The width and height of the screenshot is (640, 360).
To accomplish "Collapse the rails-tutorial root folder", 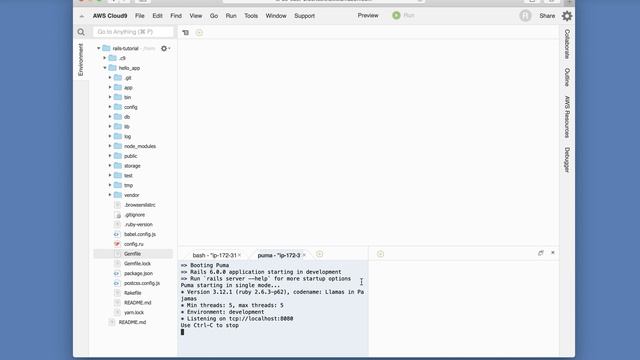I will 98,48.
